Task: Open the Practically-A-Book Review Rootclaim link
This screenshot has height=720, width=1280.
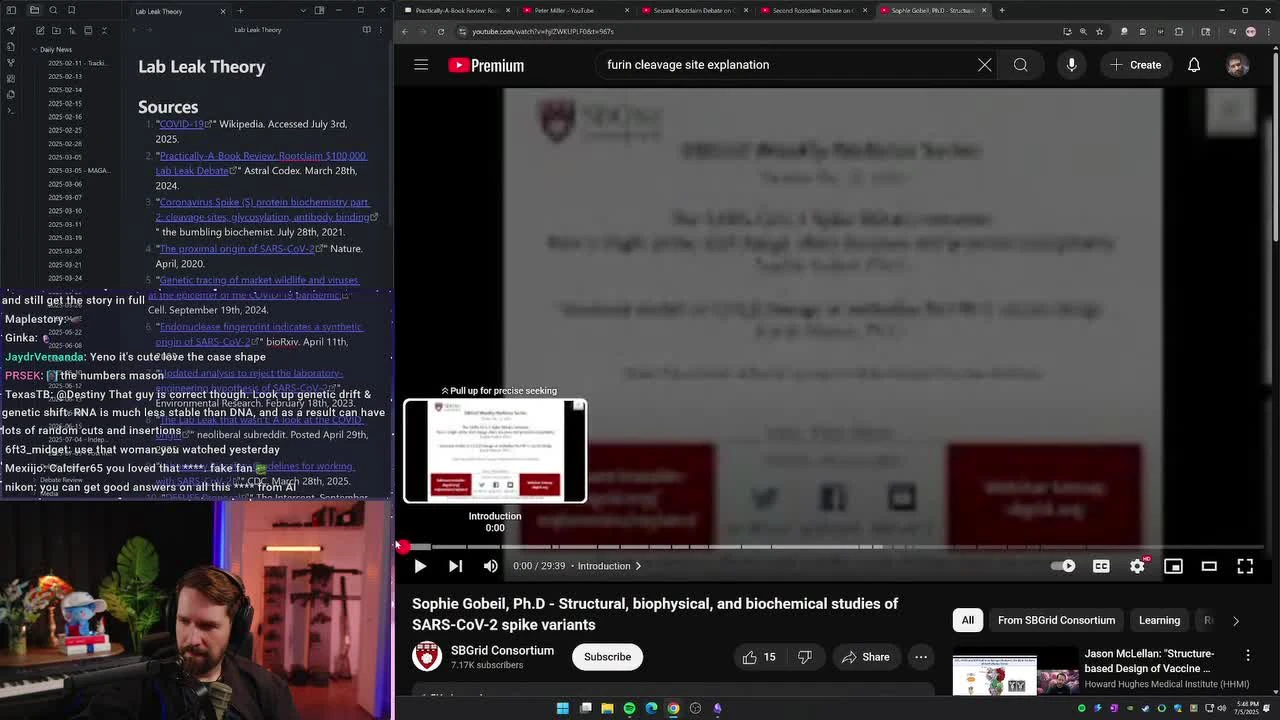Action: (x=261, y=163)
